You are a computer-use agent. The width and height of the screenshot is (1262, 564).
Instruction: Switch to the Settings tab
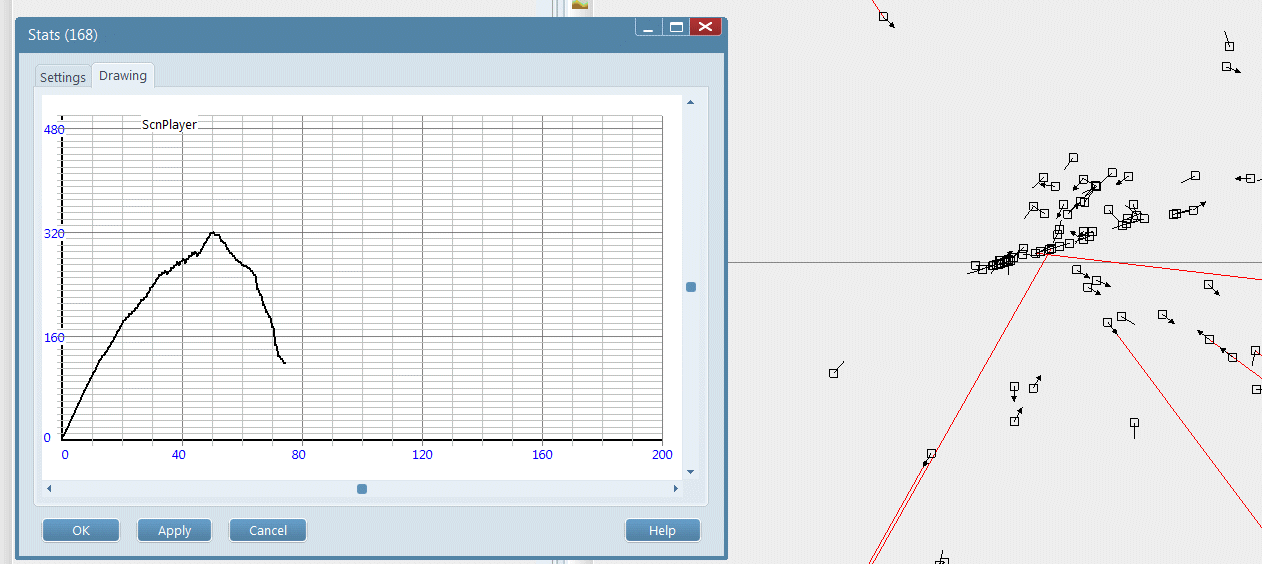coord(63,77)
